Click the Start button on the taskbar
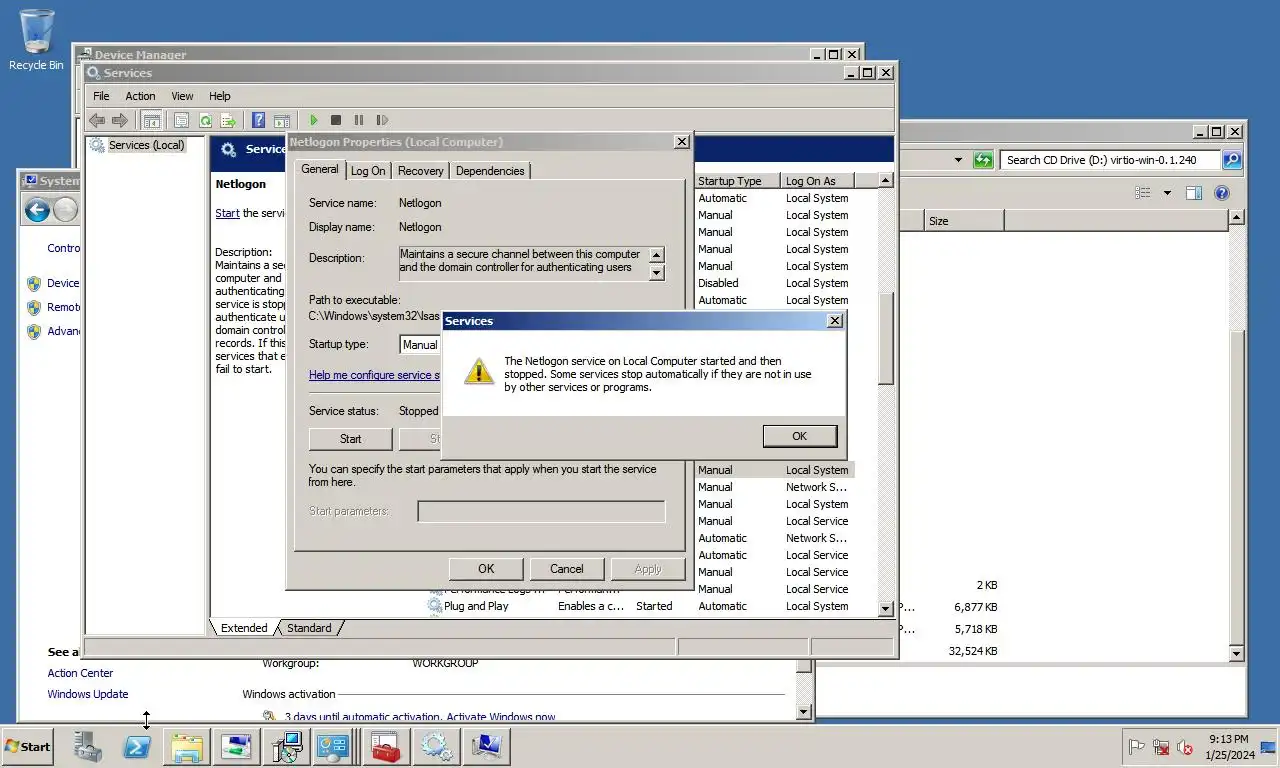Image resolution: width=1280 pixels, height=768 pixels. click(27, 746)
